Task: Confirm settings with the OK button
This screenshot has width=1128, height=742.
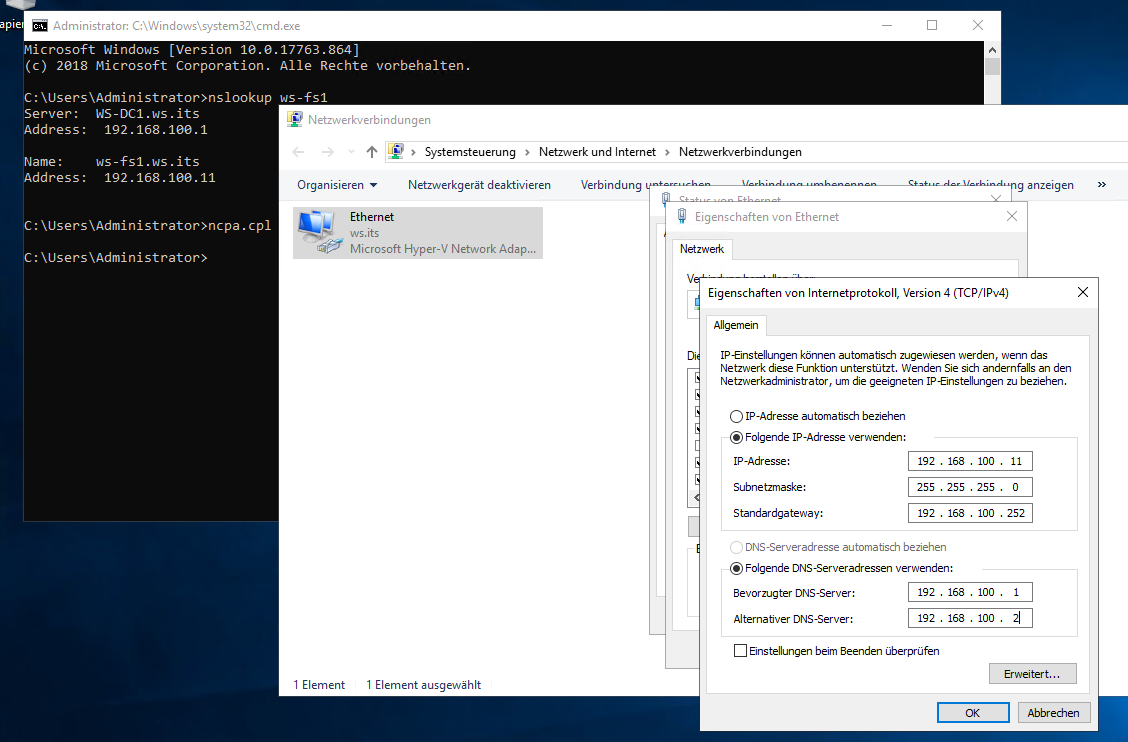Action: [x=973, y=712]
